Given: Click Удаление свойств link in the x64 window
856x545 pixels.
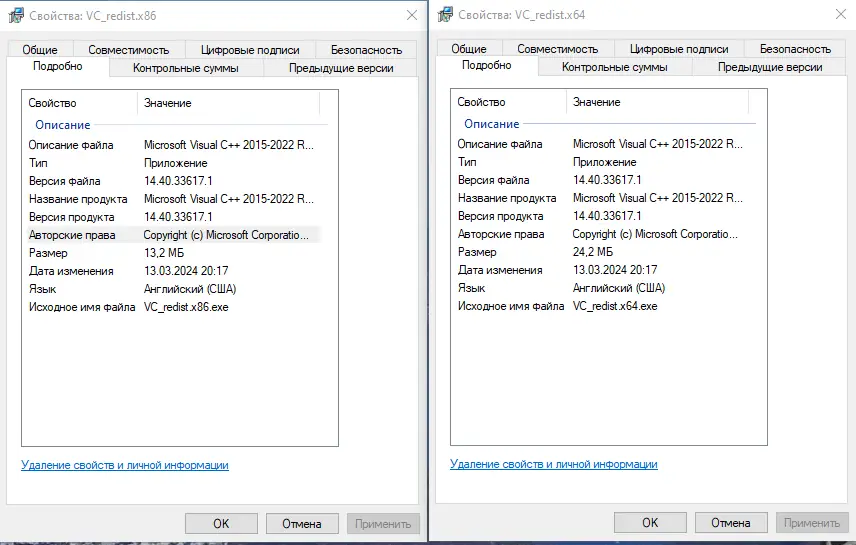Looking at the screenshot, I should pos(554,464).
